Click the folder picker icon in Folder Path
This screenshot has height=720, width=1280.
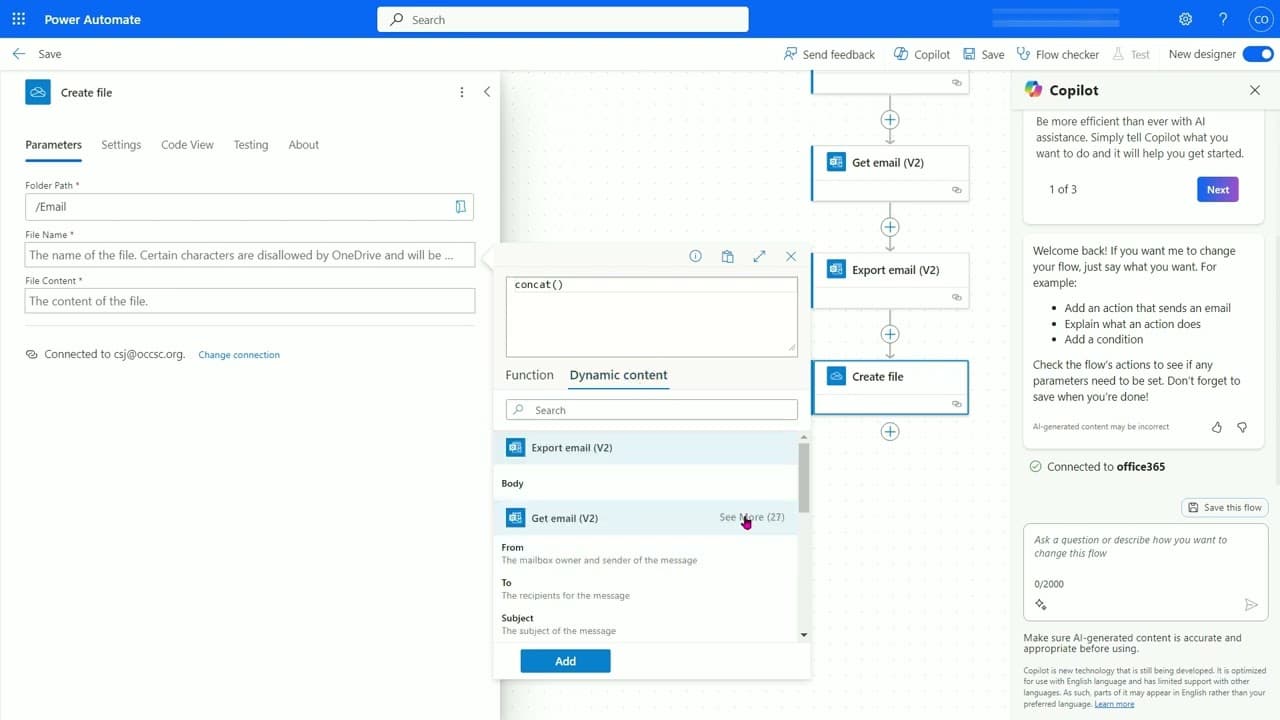460,207
